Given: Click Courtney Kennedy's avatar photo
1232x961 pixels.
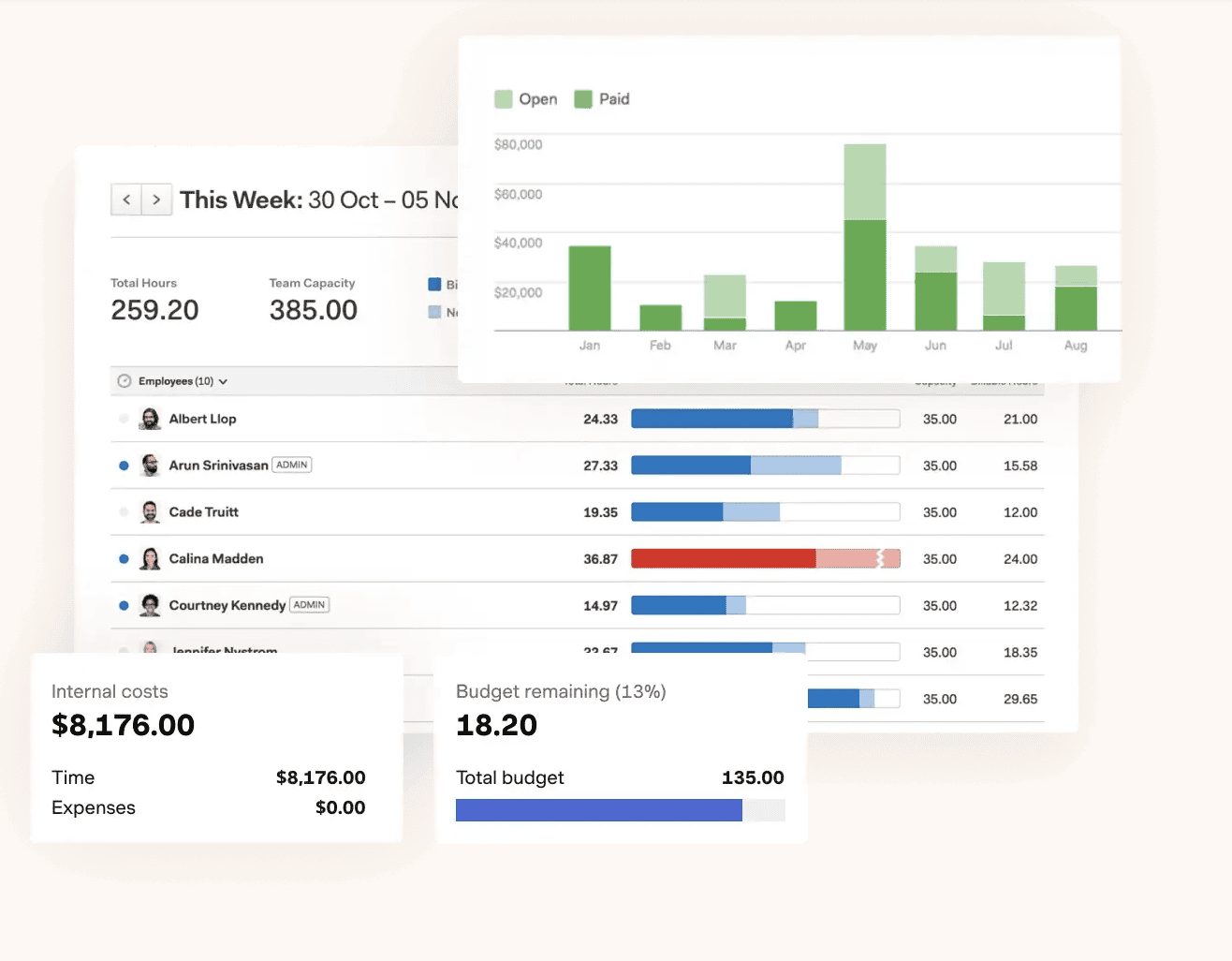Looking at the screenshot, I should point(150,605).
